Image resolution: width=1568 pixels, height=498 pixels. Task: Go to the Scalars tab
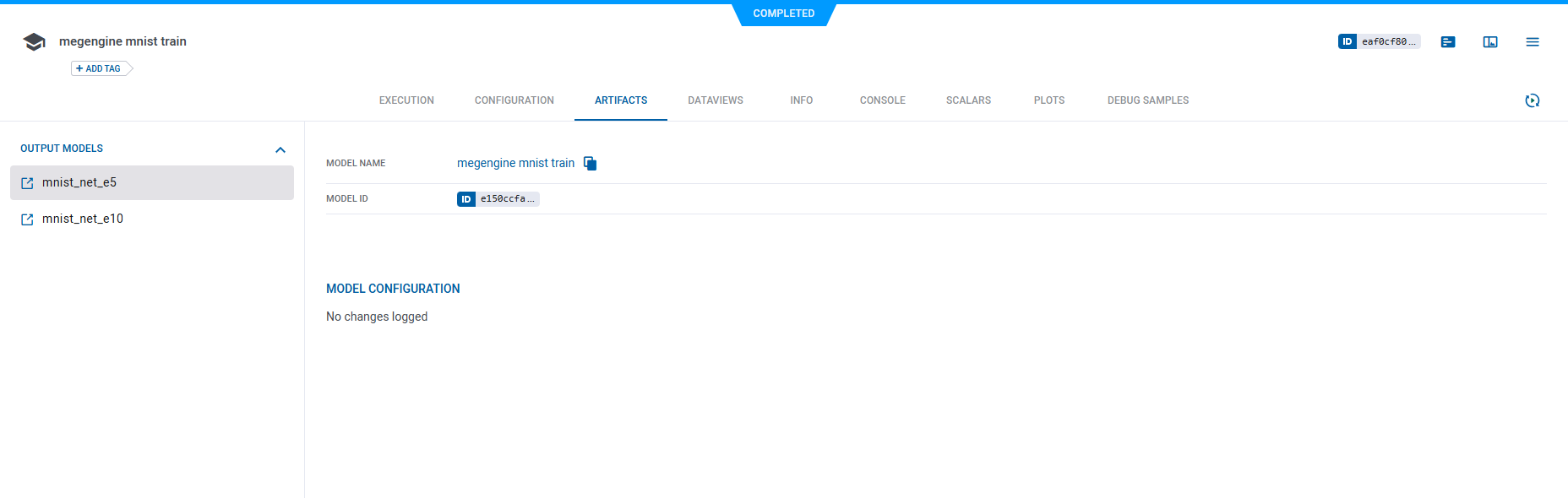pos(968,100)
